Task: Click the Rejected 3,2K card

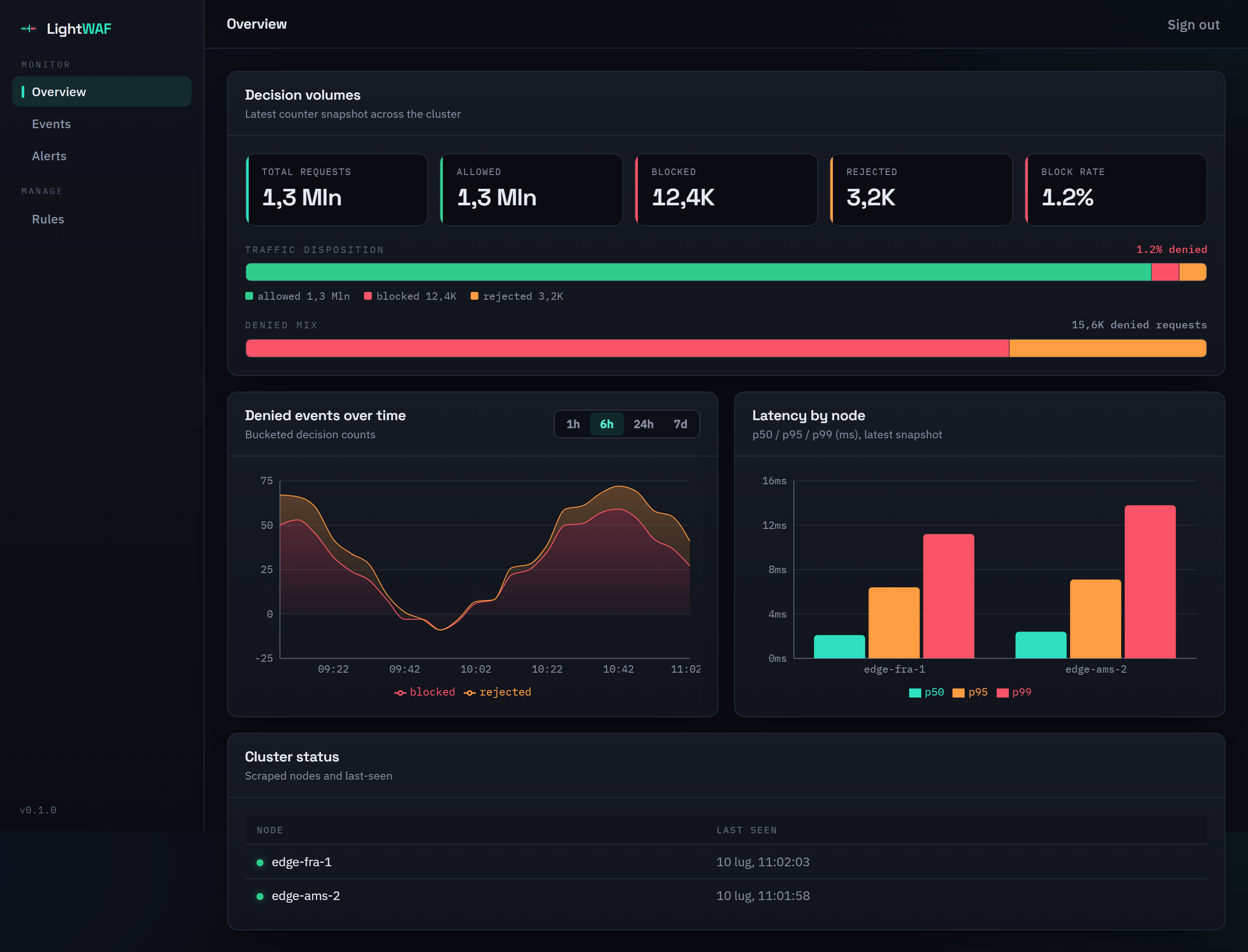Action: tap(921, 190)
